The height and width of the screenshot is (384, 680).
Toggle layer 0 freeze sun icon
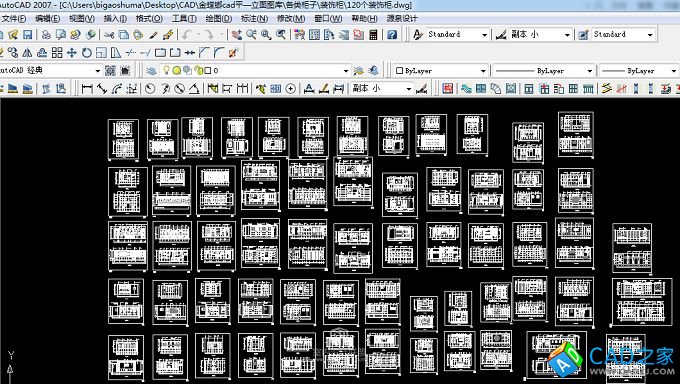176,70
